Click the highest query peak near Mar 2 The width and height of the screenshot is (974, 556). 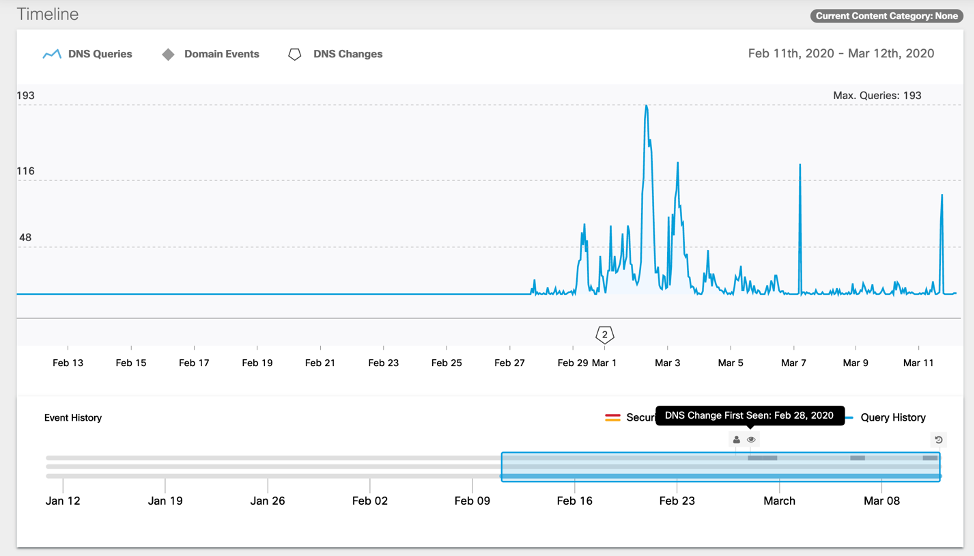[646, 106]
